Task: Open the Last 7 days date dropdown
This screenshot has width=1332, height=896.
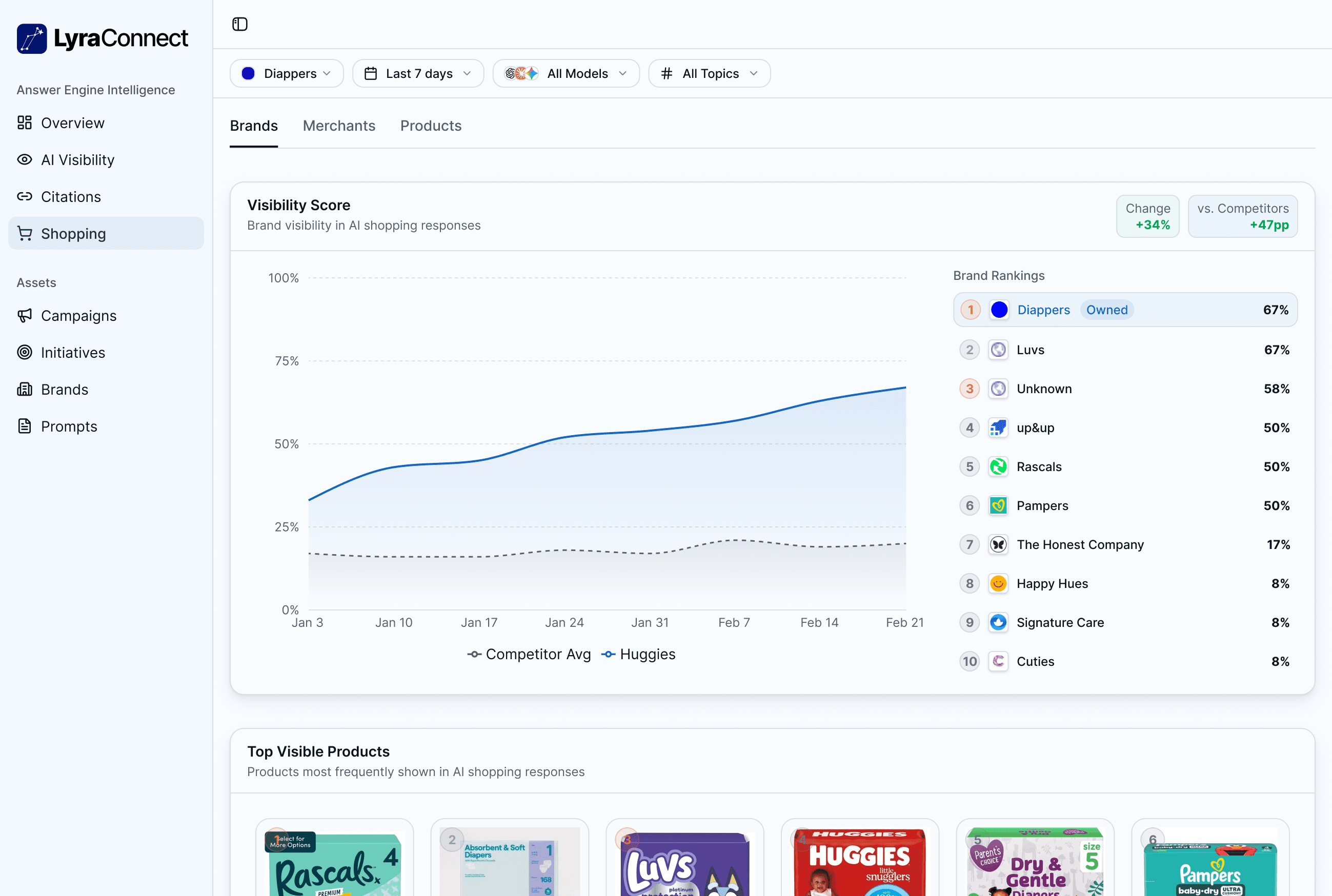Action: coord(418,73)
